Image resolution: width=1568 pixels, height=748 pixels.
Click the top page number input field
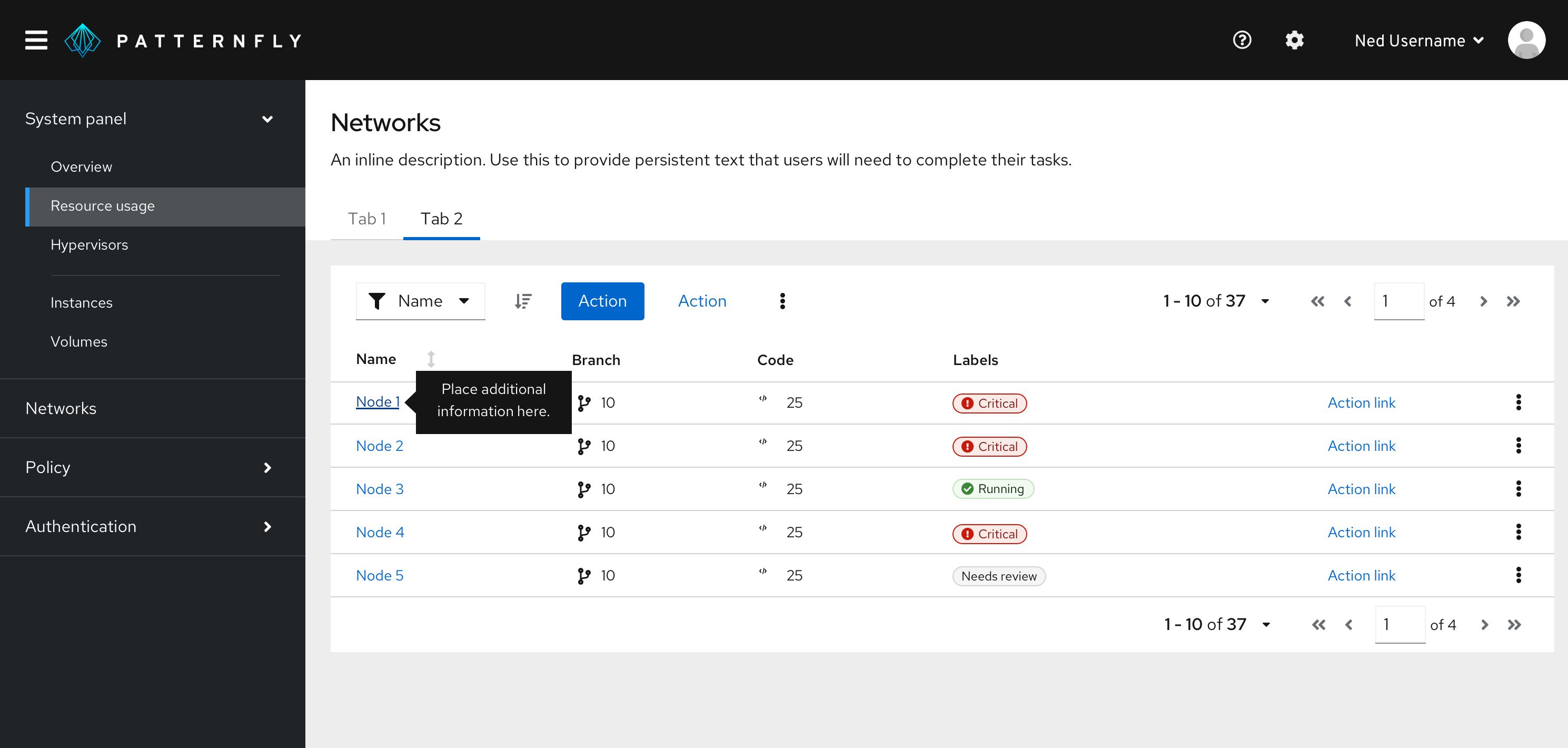pyautogui.click(x=1398, y=301)
